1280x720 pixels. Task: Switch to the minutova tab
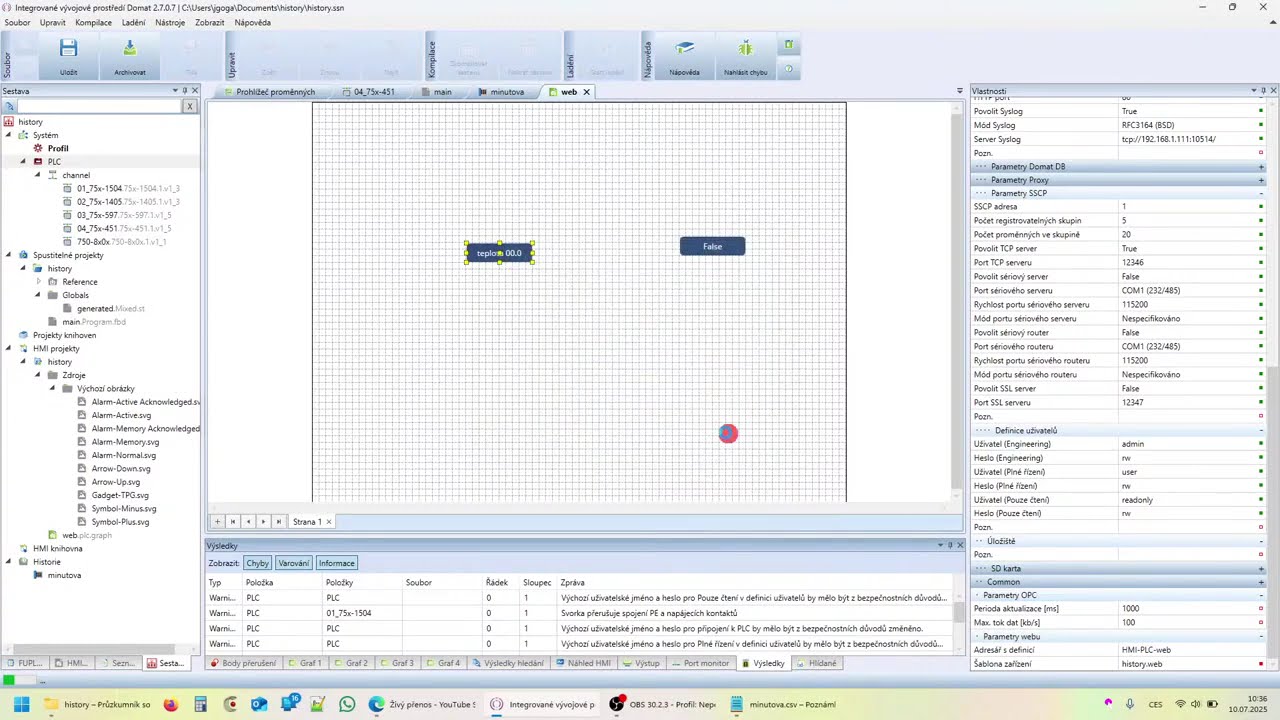(502, 92)
